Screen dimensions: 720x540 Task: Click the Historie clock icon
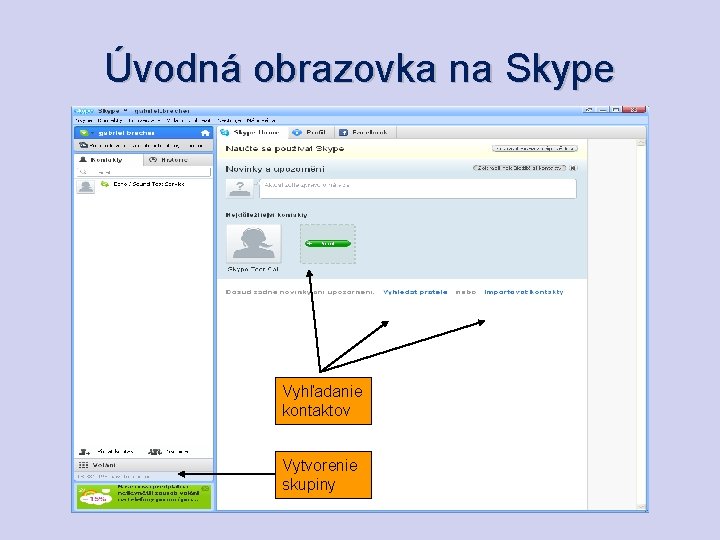pos(153,160)
